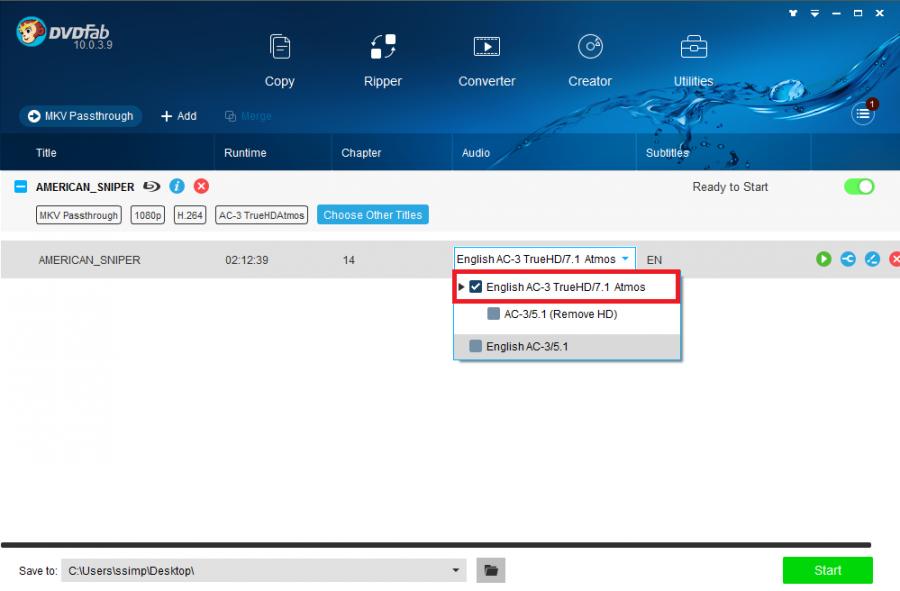Open the title bar dropdown menu icon
Viewport: 900px width, 591px height.
814,13
